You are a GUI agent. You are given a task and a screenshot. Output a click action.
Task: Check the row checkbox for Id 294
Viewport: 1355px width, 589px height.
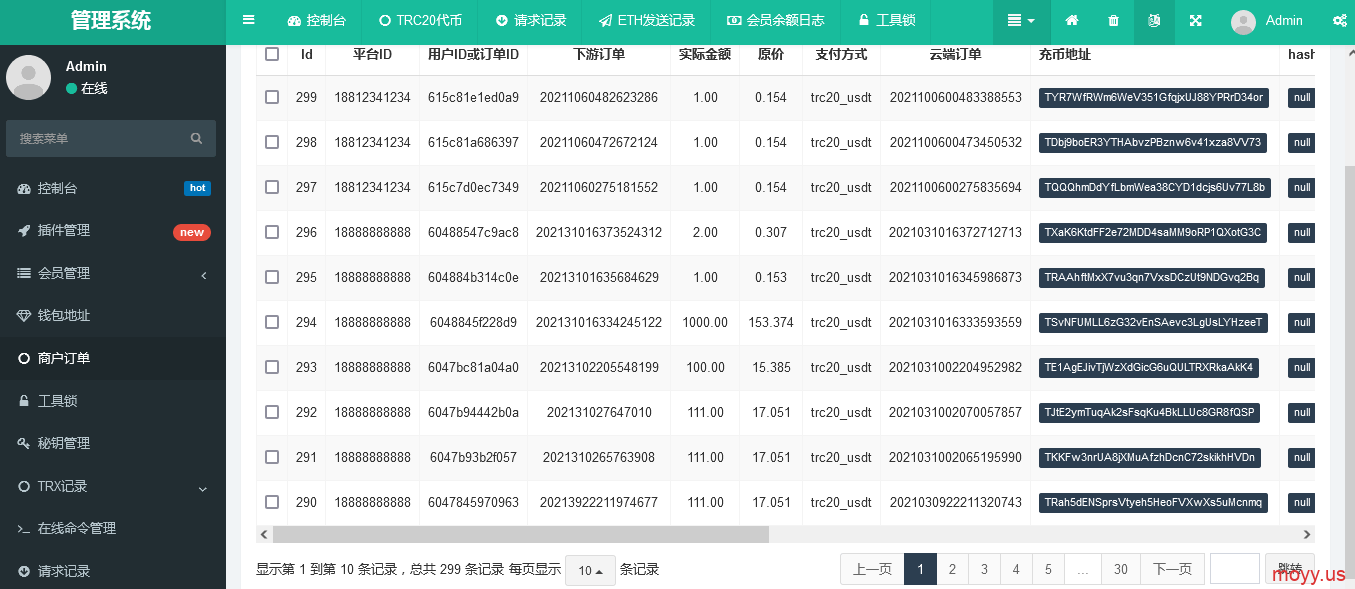click(x=272, y=322)
